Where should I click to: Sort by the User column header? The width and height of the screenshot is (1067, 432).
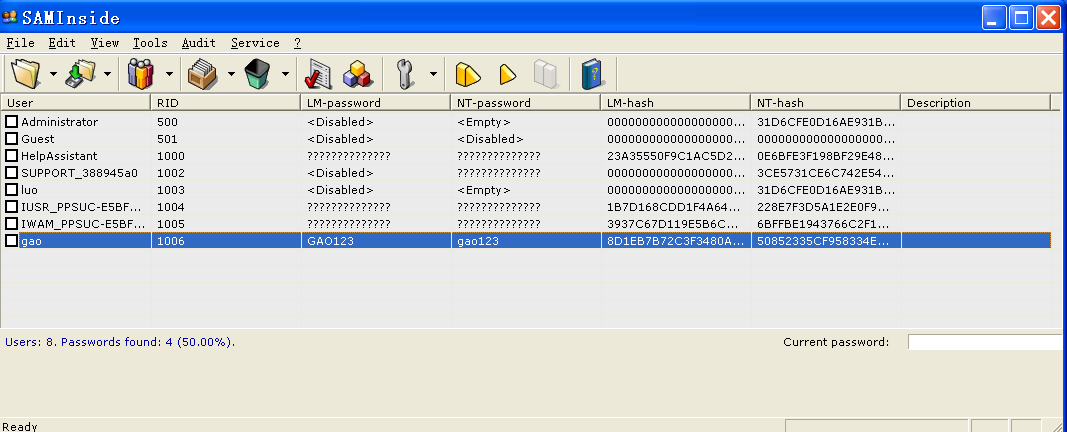click(x=76, y=103)
